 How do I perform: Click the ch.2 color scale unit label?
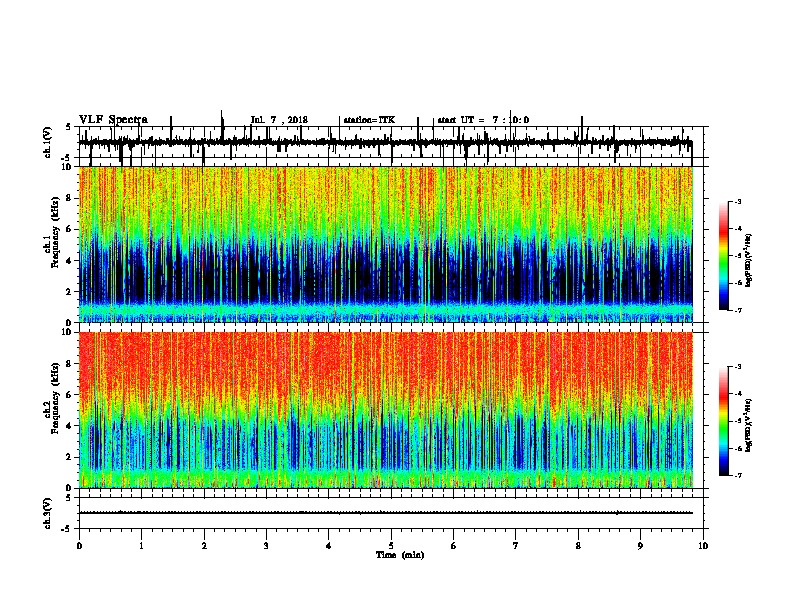pyautogui.click(x=749, y=425)
